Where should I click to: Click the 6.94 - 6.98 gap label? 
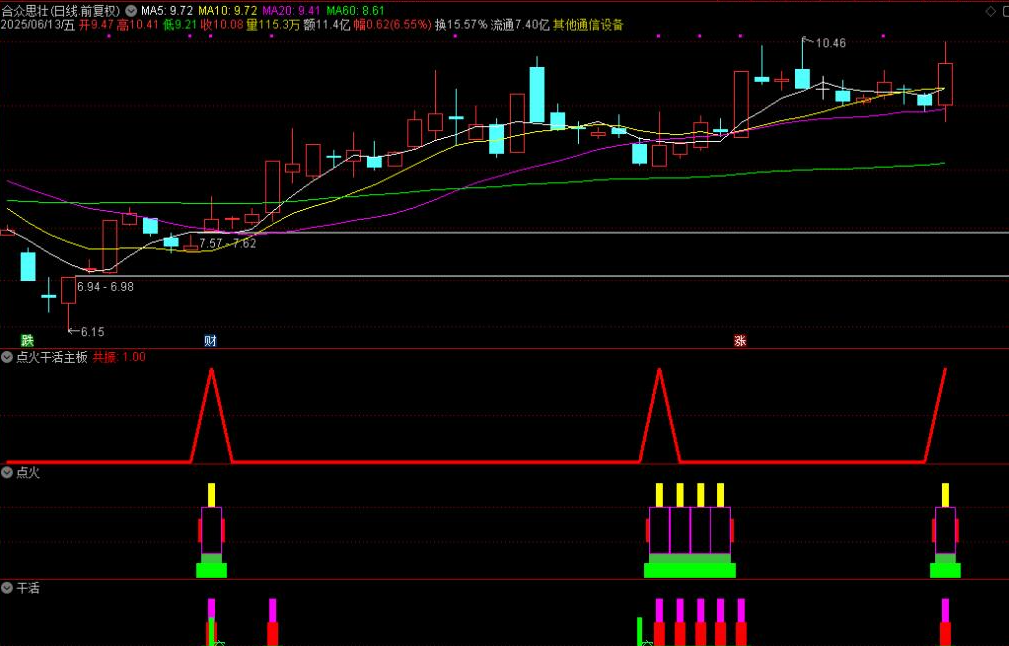coord(105,287)
